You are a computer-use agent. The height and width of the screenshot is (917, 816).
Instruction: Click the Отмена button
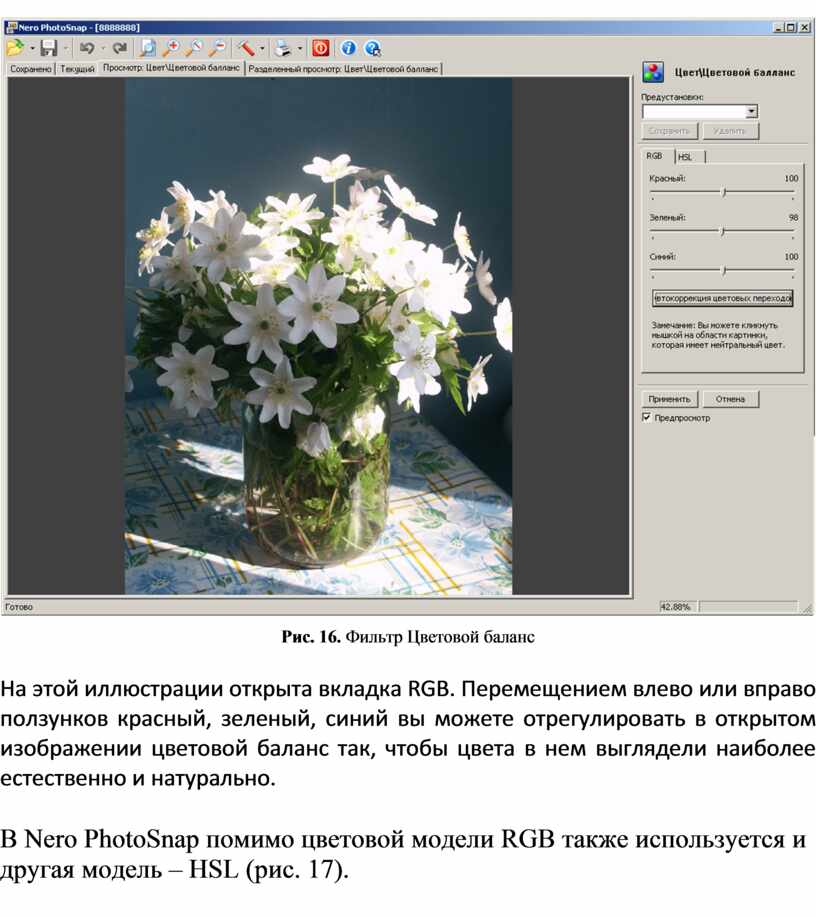pyautogui.click(x=729, y=399)
